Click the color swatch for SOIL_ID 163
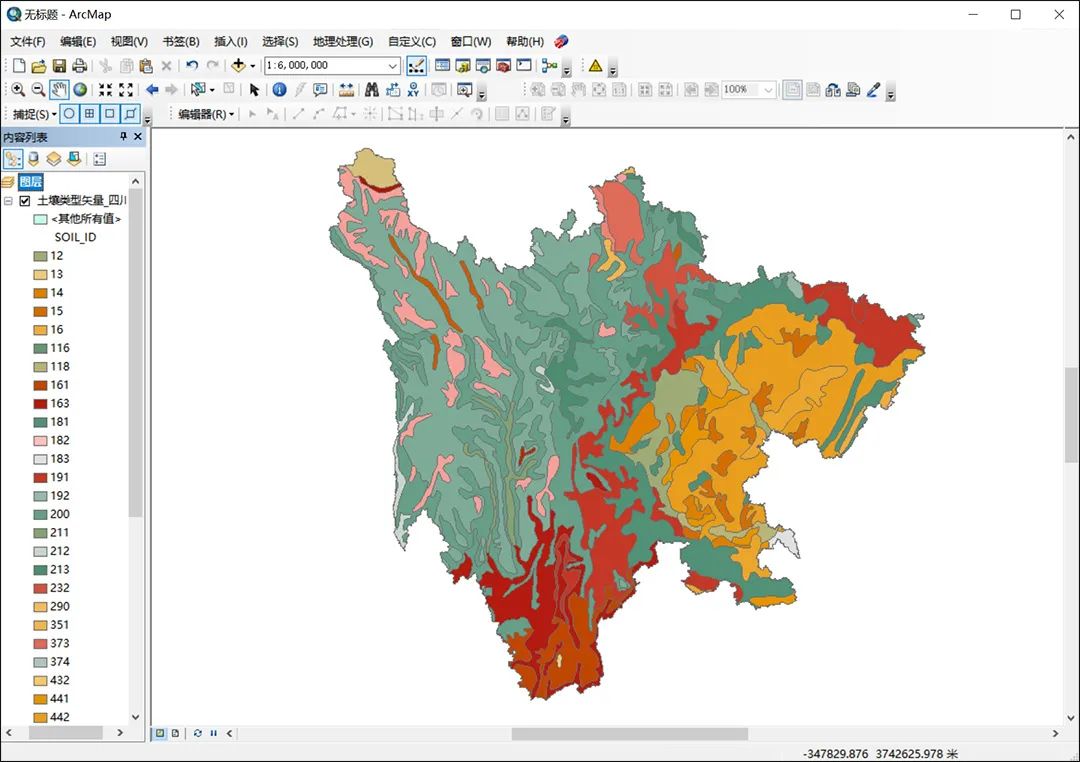 coord(41,404)
